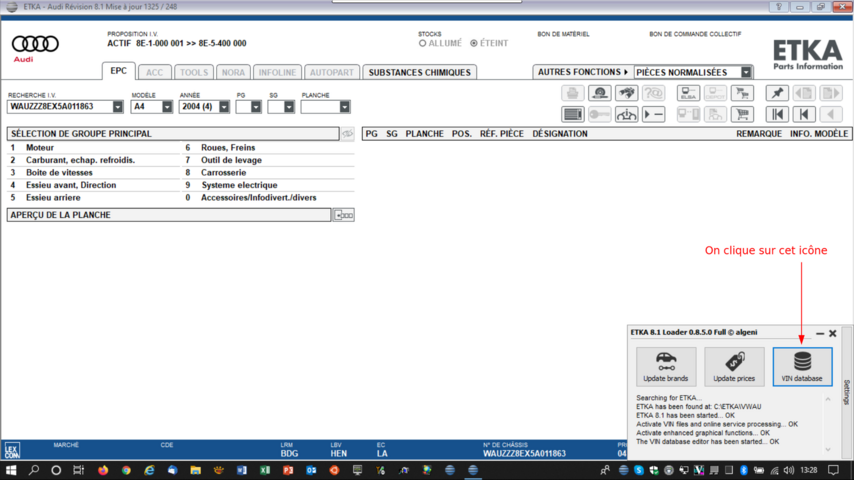Switch to the TOOLS tab
This screenshot has width=854, height=480.
tap(194, 72)
